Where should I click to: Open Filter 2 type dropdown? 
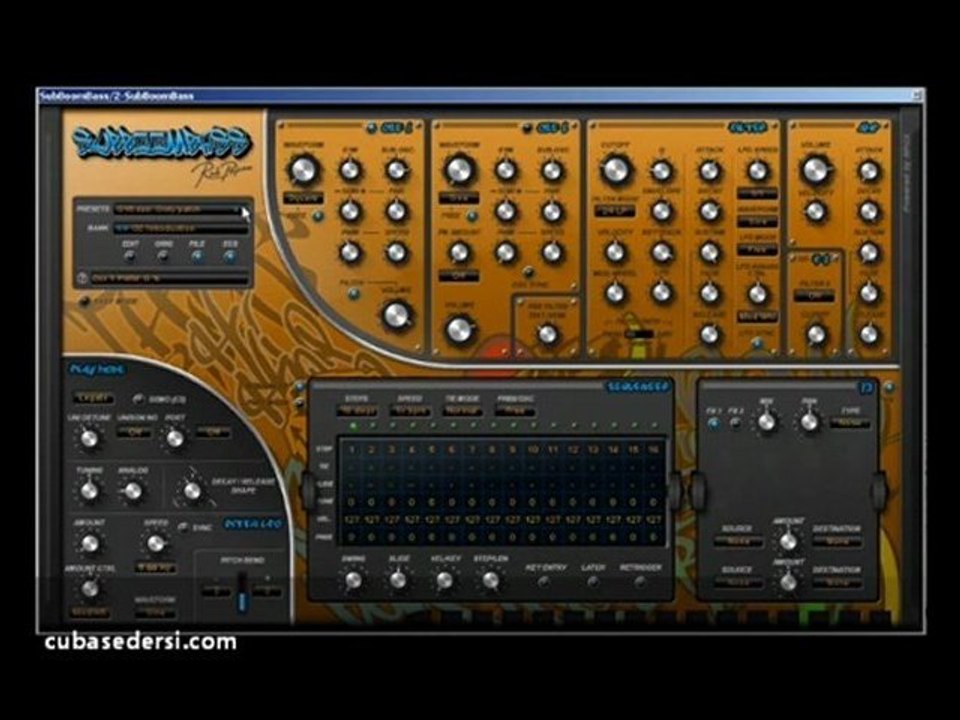814,296
